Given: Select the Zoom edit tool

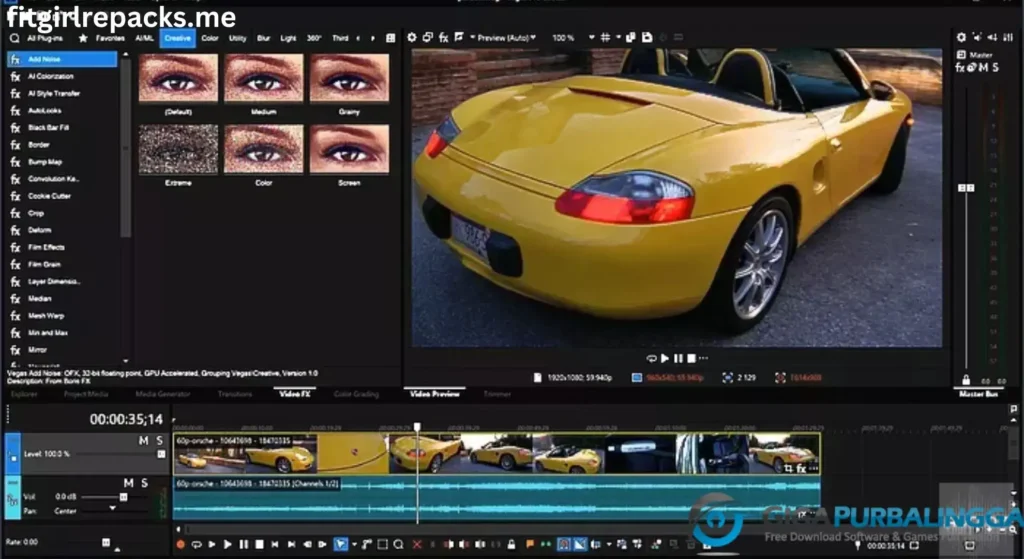Looking at the screenshot, I should 398,544.
